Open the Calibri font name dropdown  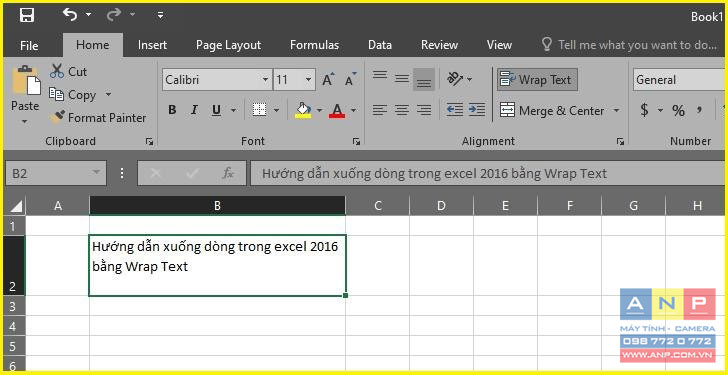pos(265,80)
